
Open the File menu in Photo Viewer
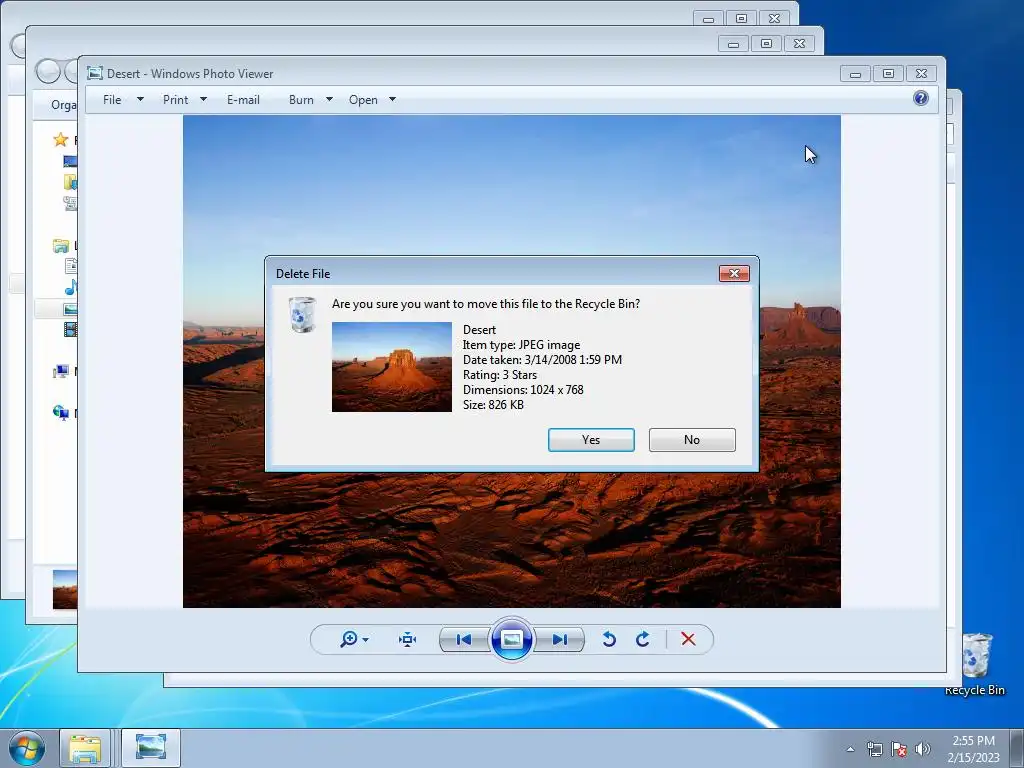112,100
